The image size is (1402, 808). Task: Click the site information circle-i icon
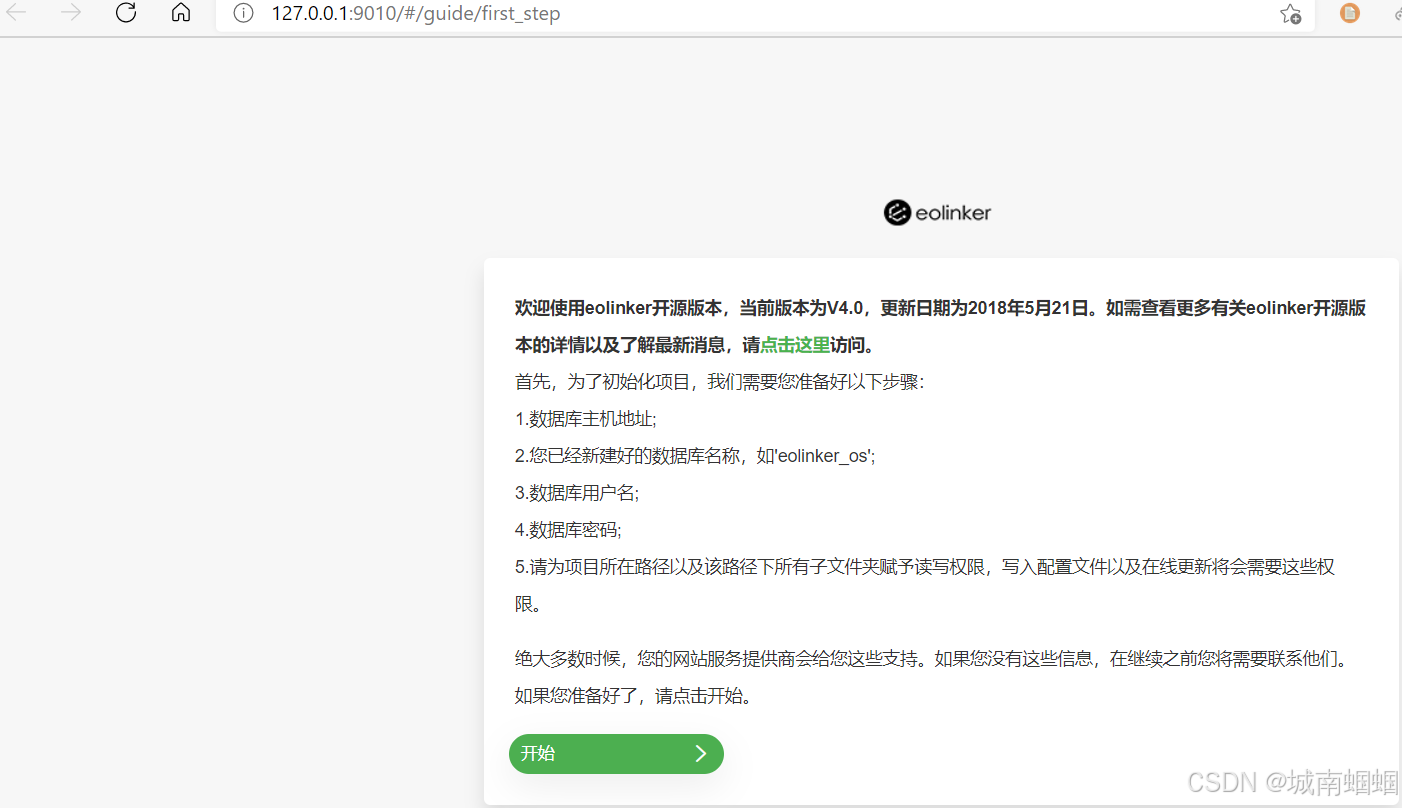241,14
